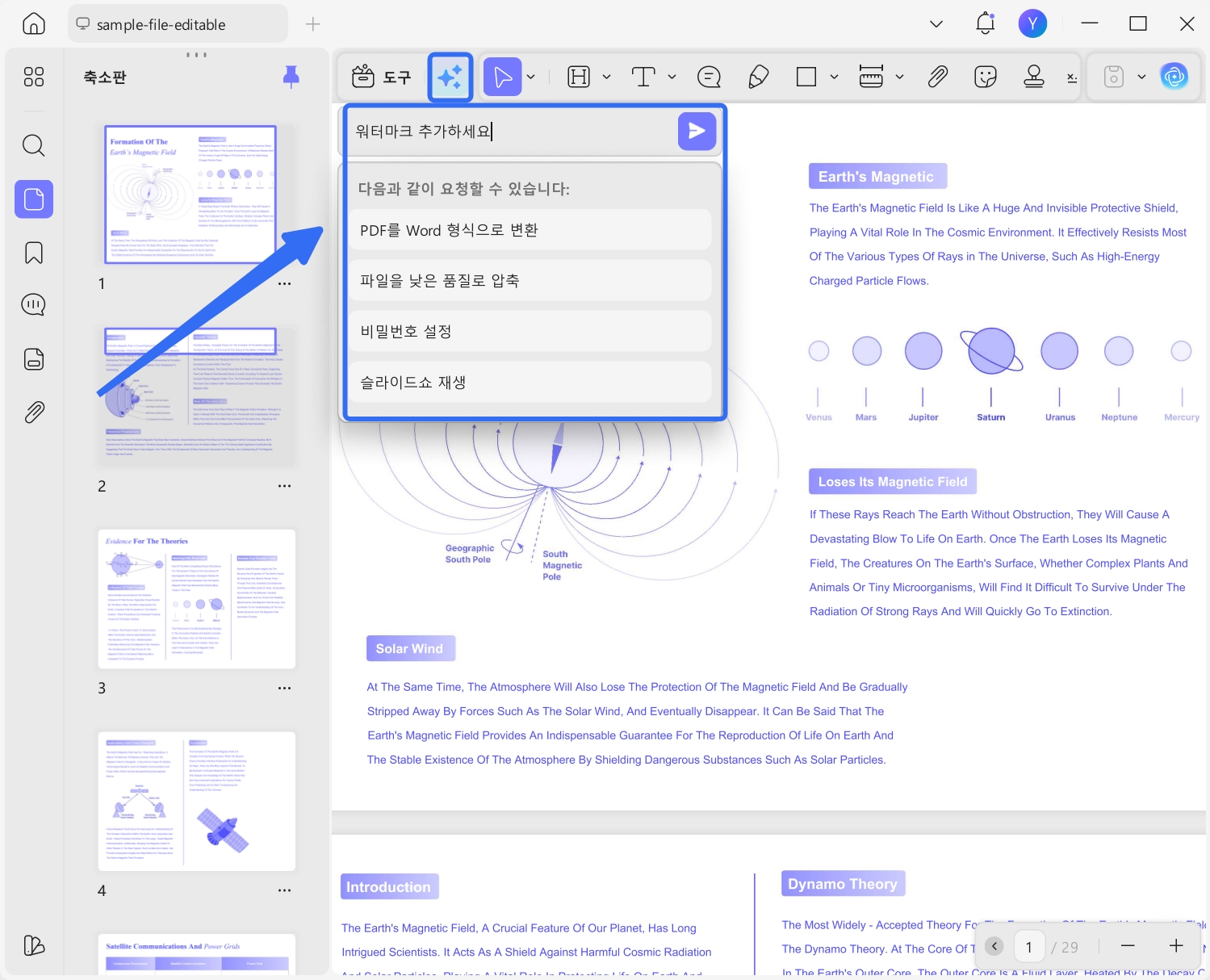1210x980 pixels.
Task: Choose 'PDF를 Word 형식으로 변환' suggestion
Action: (530, 230)
